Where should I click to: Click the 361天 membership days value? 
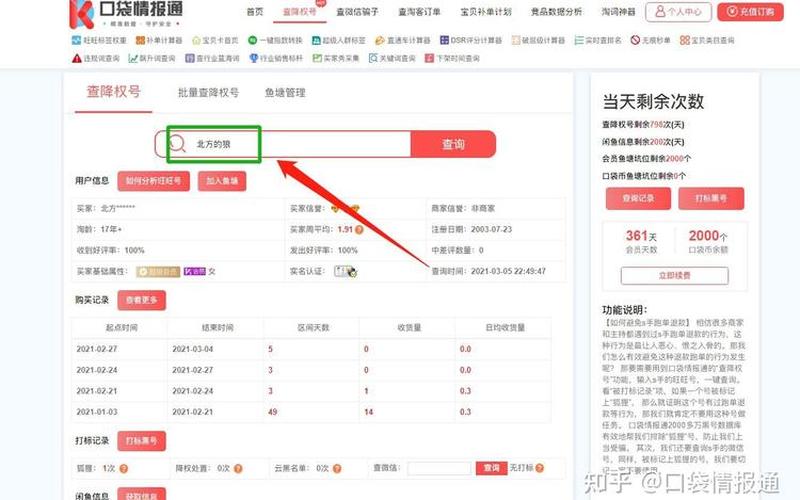[641, 236]
